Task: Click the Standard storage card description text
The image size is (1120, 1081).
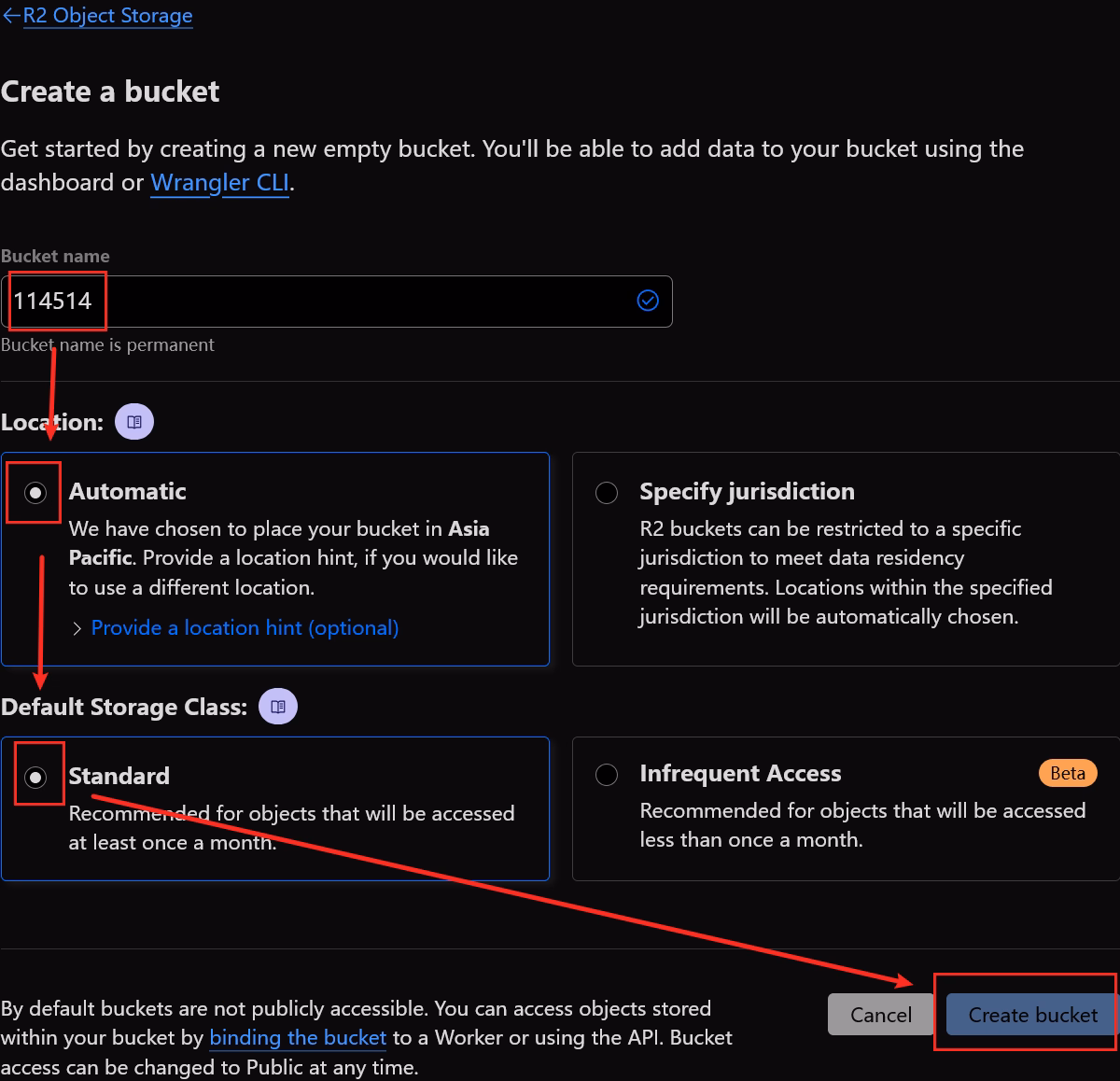Action: tap(291, 827)
